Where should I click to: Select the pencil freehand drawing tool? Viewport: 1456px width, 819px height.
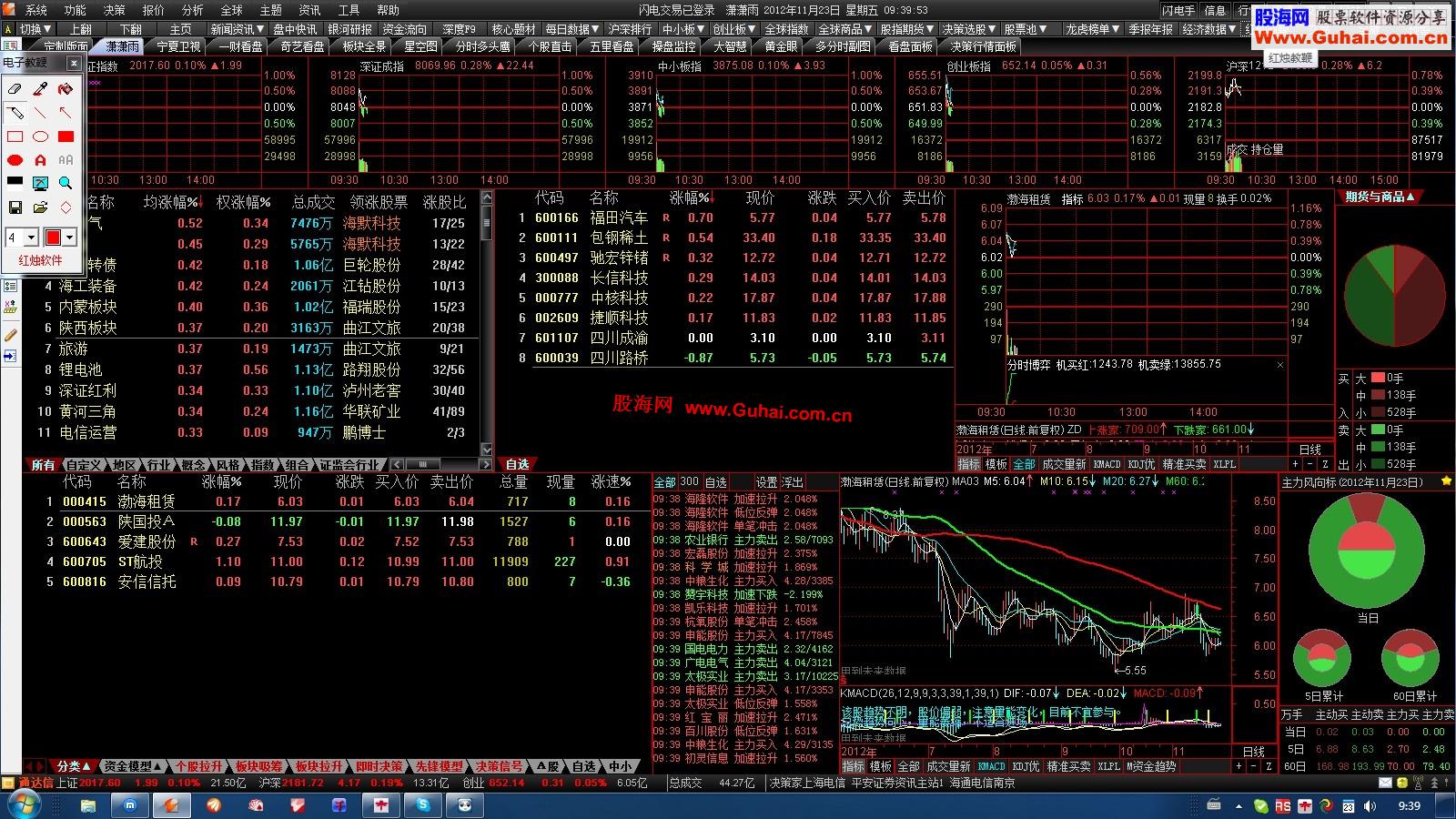coord(15,113)
